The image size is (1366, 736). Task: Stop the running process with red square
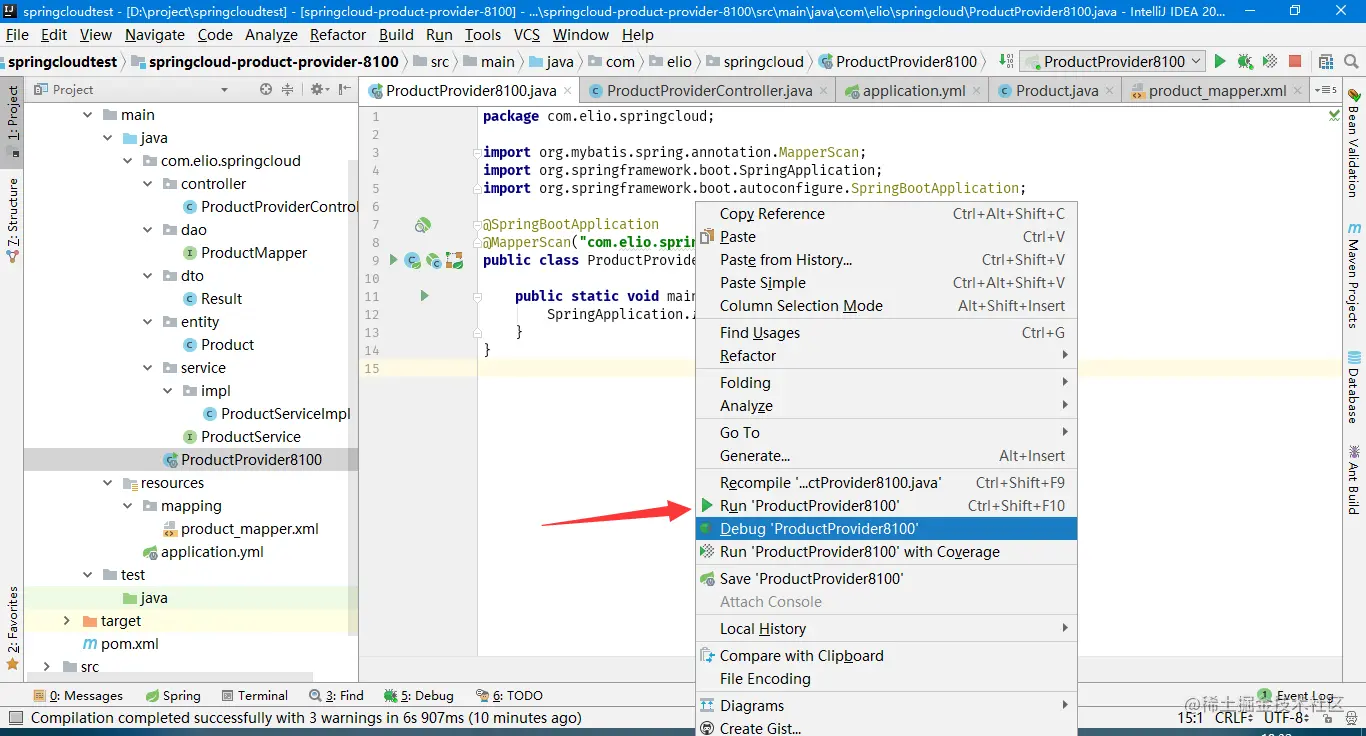click(x=1295, y=62)
